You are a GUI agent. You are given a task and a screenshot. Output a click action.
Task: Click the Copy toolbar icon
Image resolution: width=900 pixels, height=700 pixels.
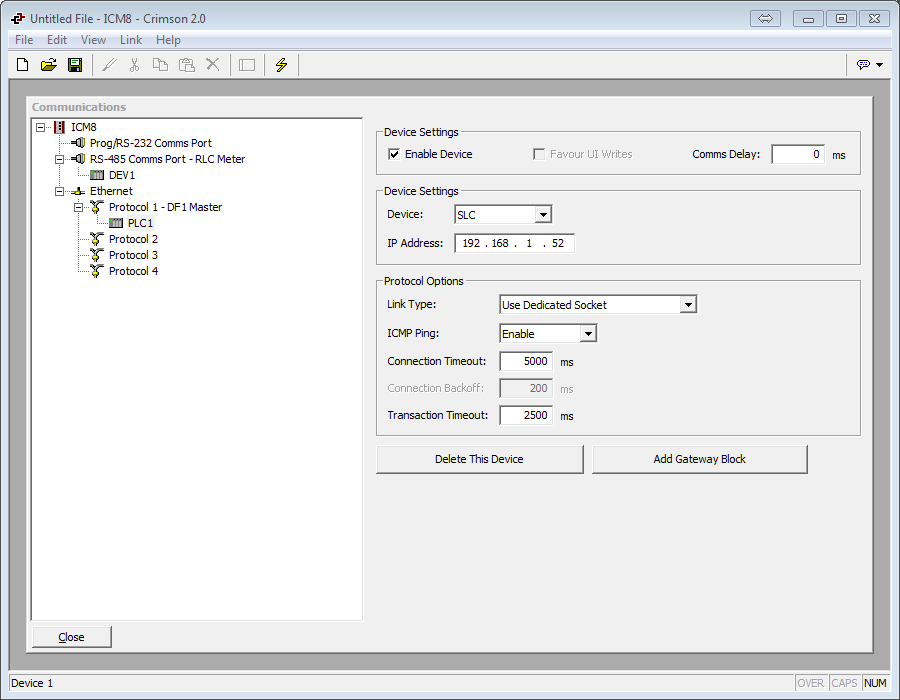(160, 65)
